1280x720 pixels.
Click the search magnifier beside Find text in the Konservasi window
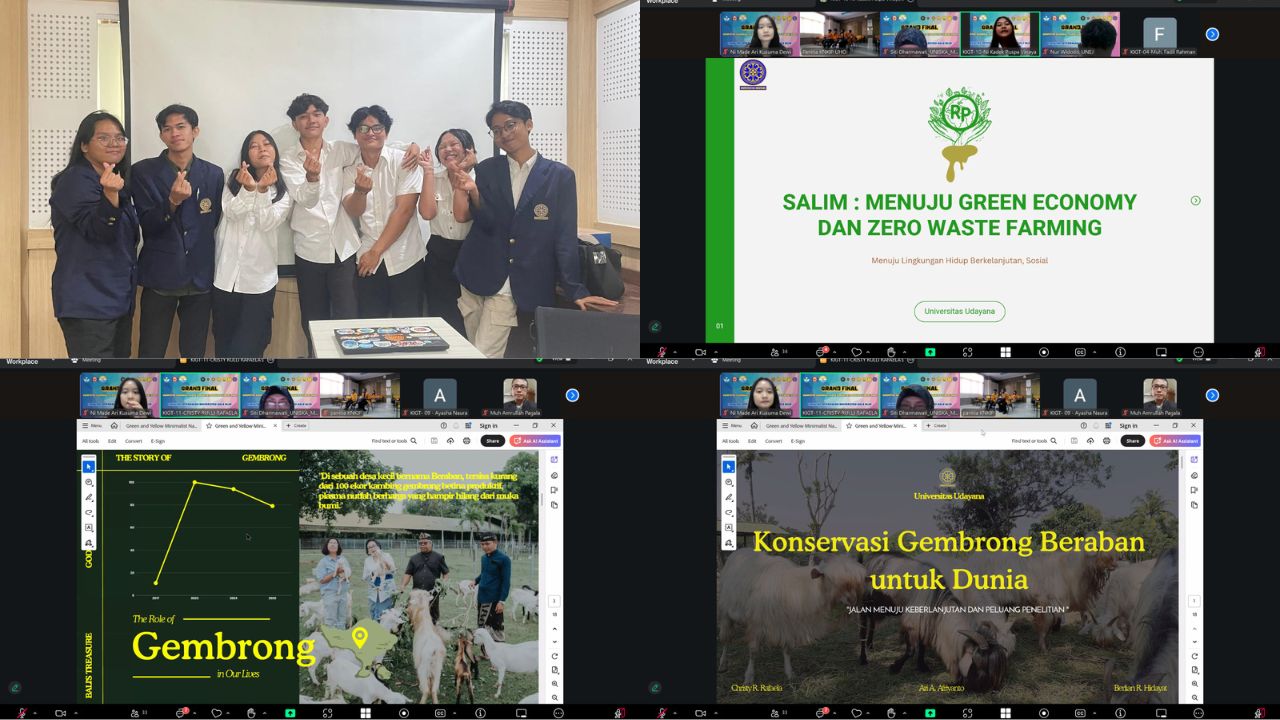(x=1051, y=441)
